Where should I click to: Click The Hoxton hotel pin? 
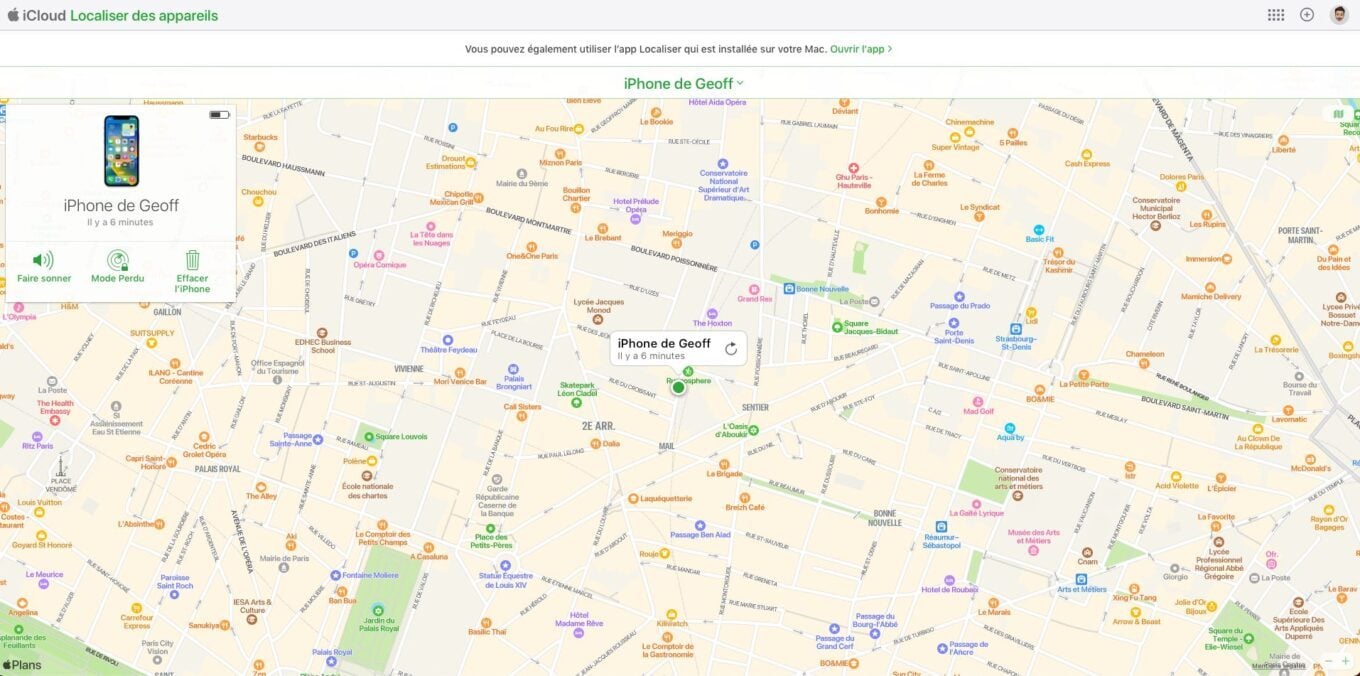point(712,312)
